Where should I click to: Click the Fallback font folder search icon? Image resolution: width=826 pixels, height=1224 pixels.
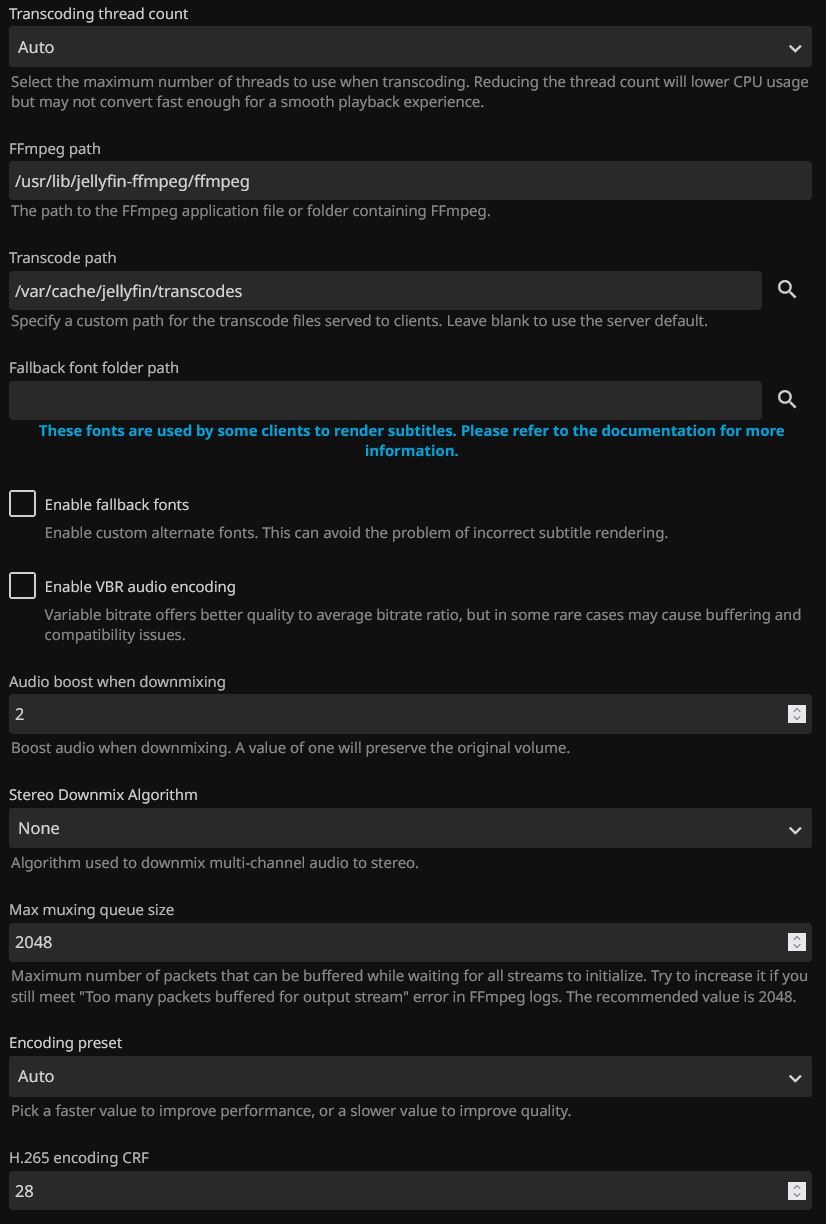point(787,400)
